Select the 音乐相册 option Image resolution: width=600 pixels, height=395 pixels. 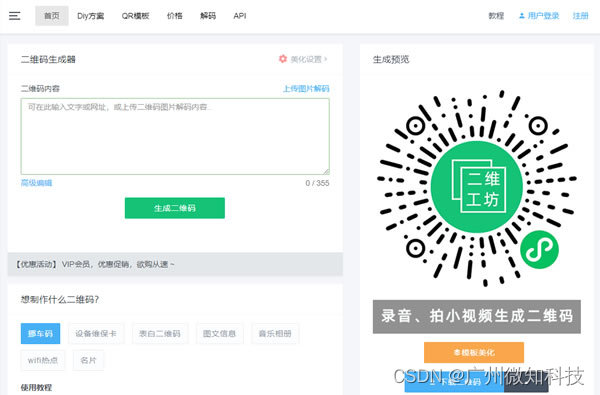coord(275,333)
